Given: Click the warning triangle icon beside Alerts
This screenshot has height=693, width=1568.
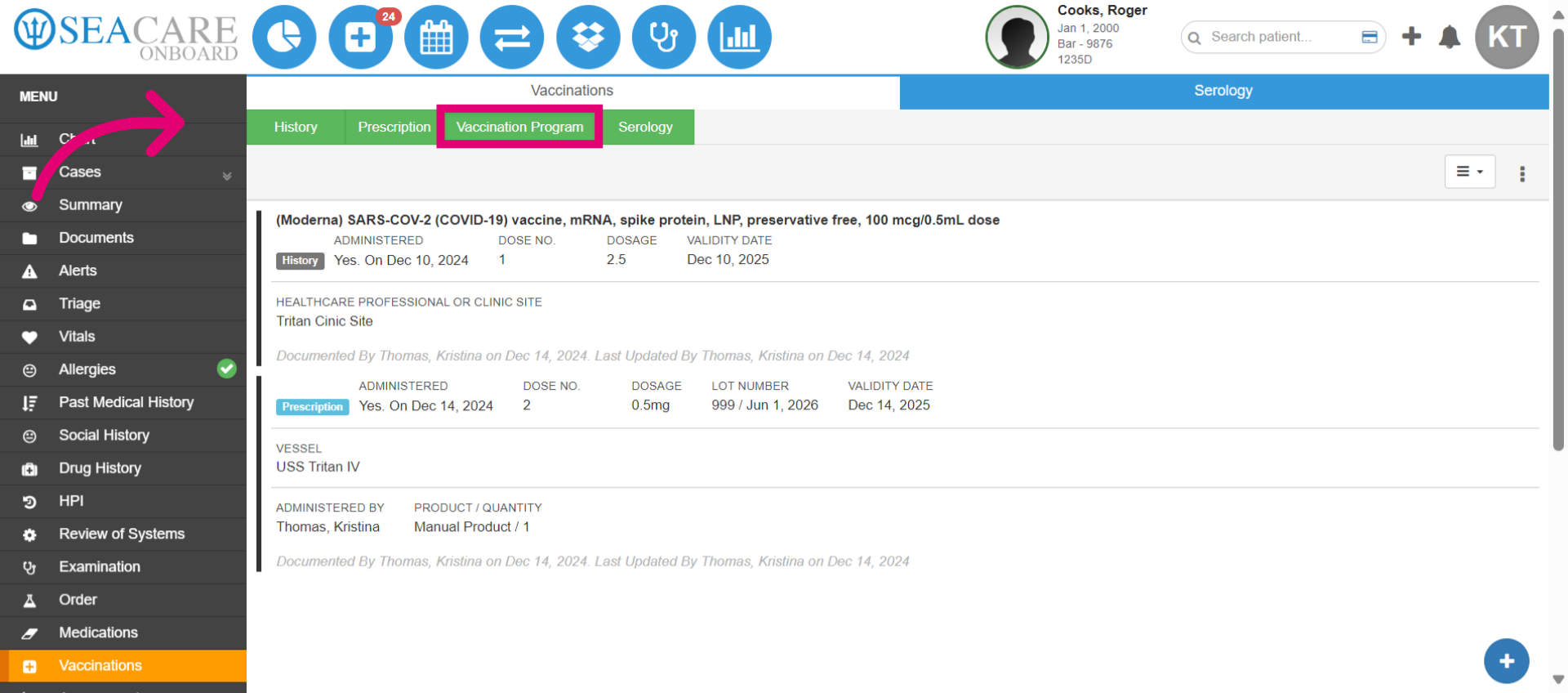Looking at the screenshot, I should tap(29, 271).
